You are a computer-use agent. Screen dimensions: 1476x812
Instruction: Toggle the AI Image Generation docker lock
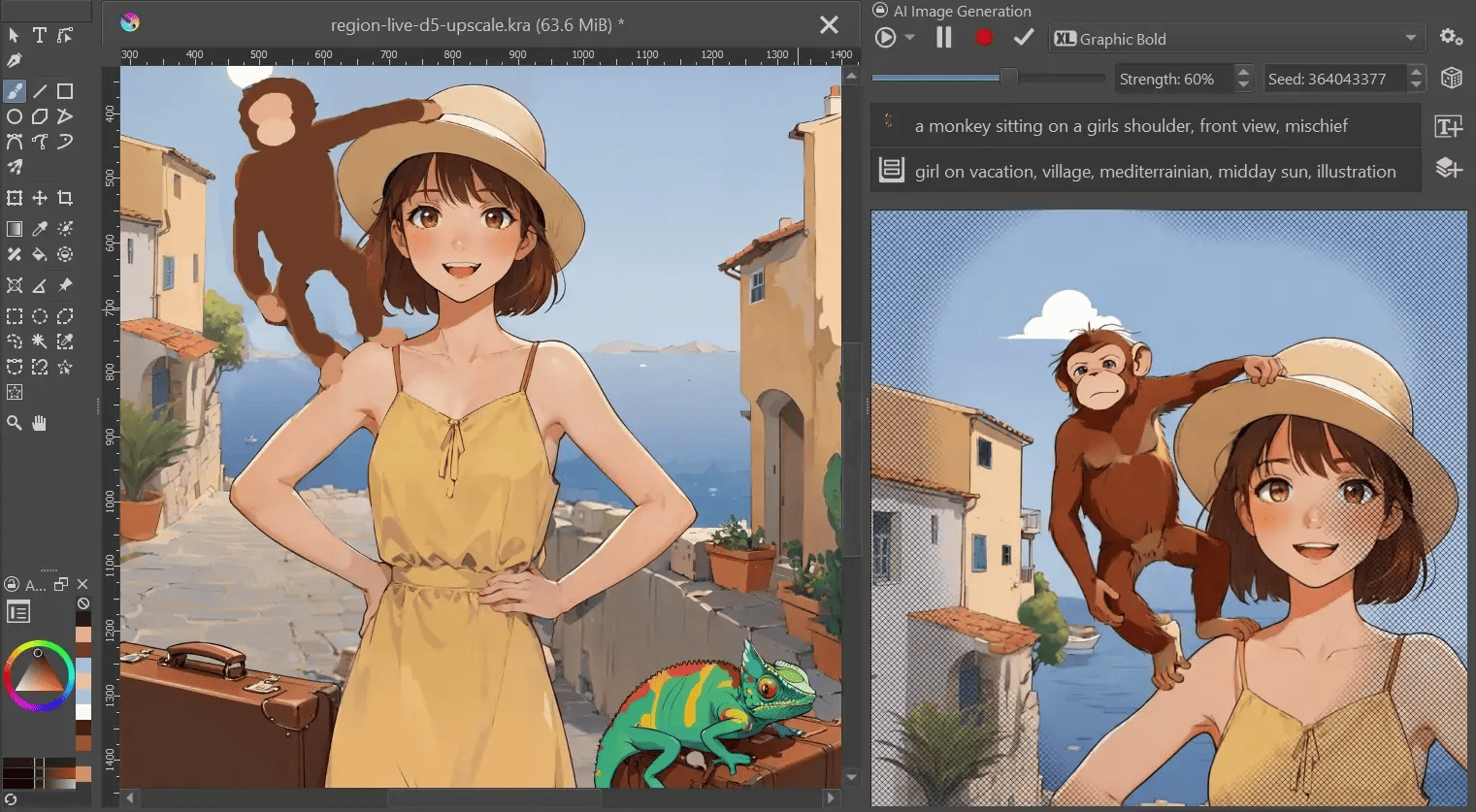[879, 11]
